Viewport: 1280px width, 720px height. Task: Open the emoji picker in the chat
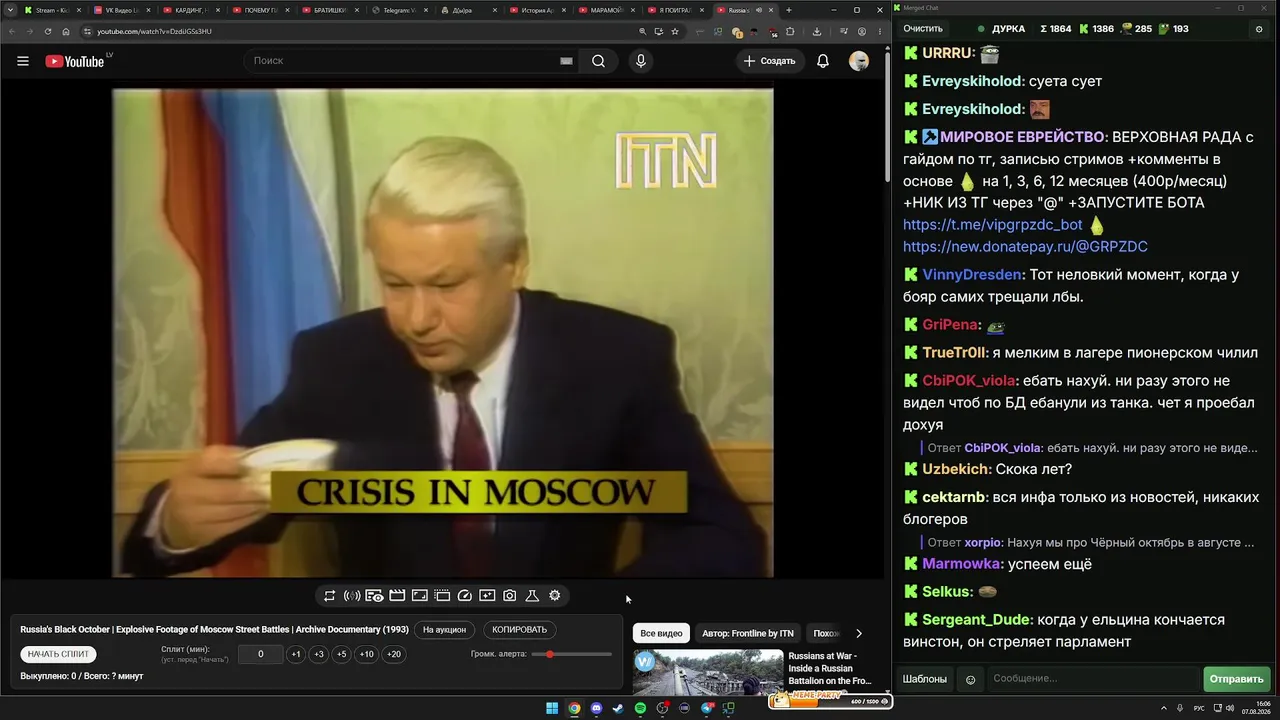[x=970, y=679]
